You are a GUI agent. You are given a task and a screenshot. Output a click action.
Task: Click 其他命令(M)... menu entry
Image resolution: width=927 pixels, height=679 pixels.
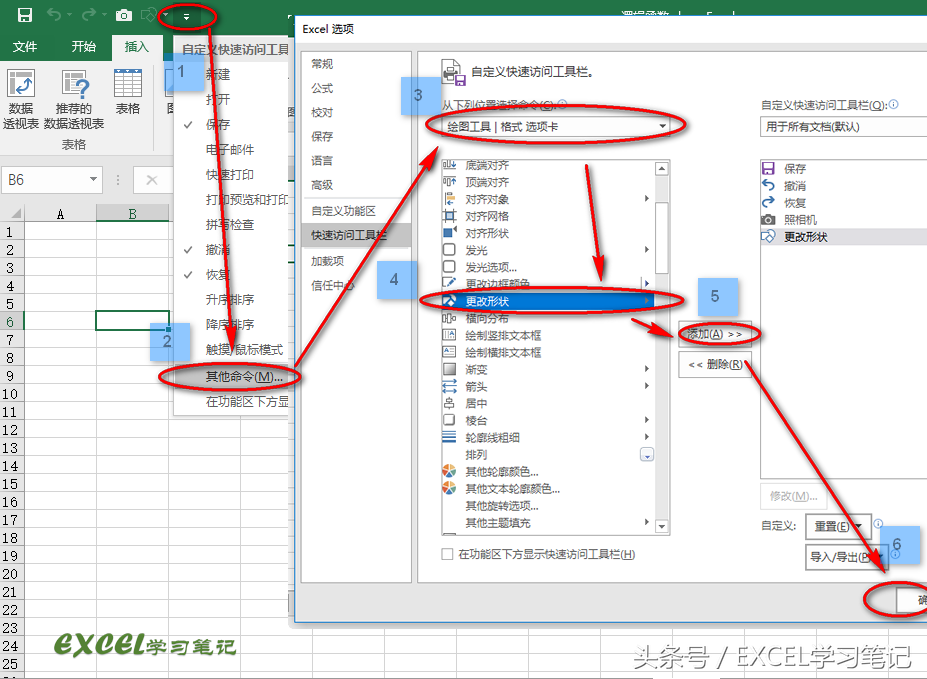[244, 376]
